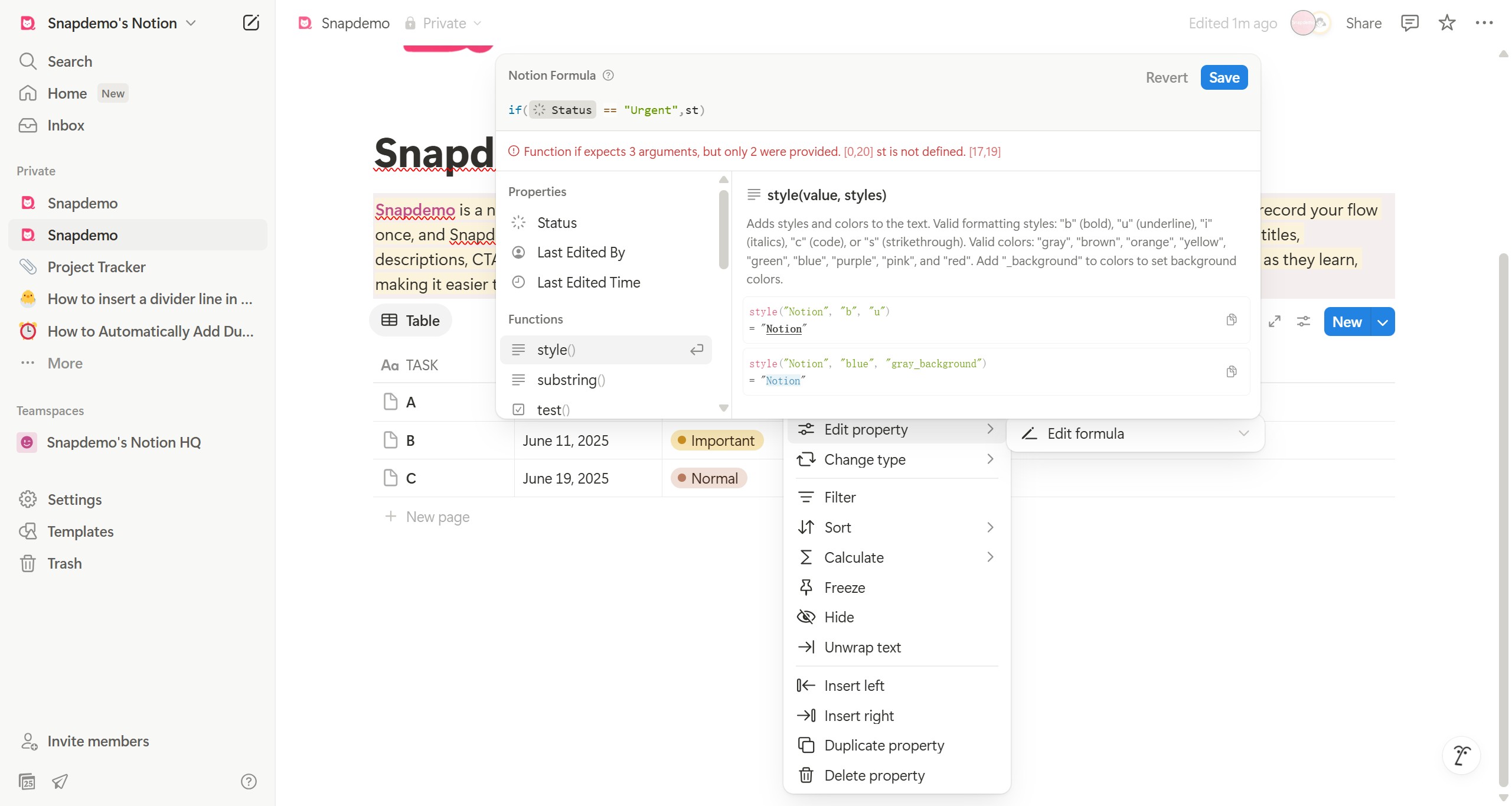The image size is (1512, 806).
Task: Revert the formula changes
Action: click(x=1166, y=77)
